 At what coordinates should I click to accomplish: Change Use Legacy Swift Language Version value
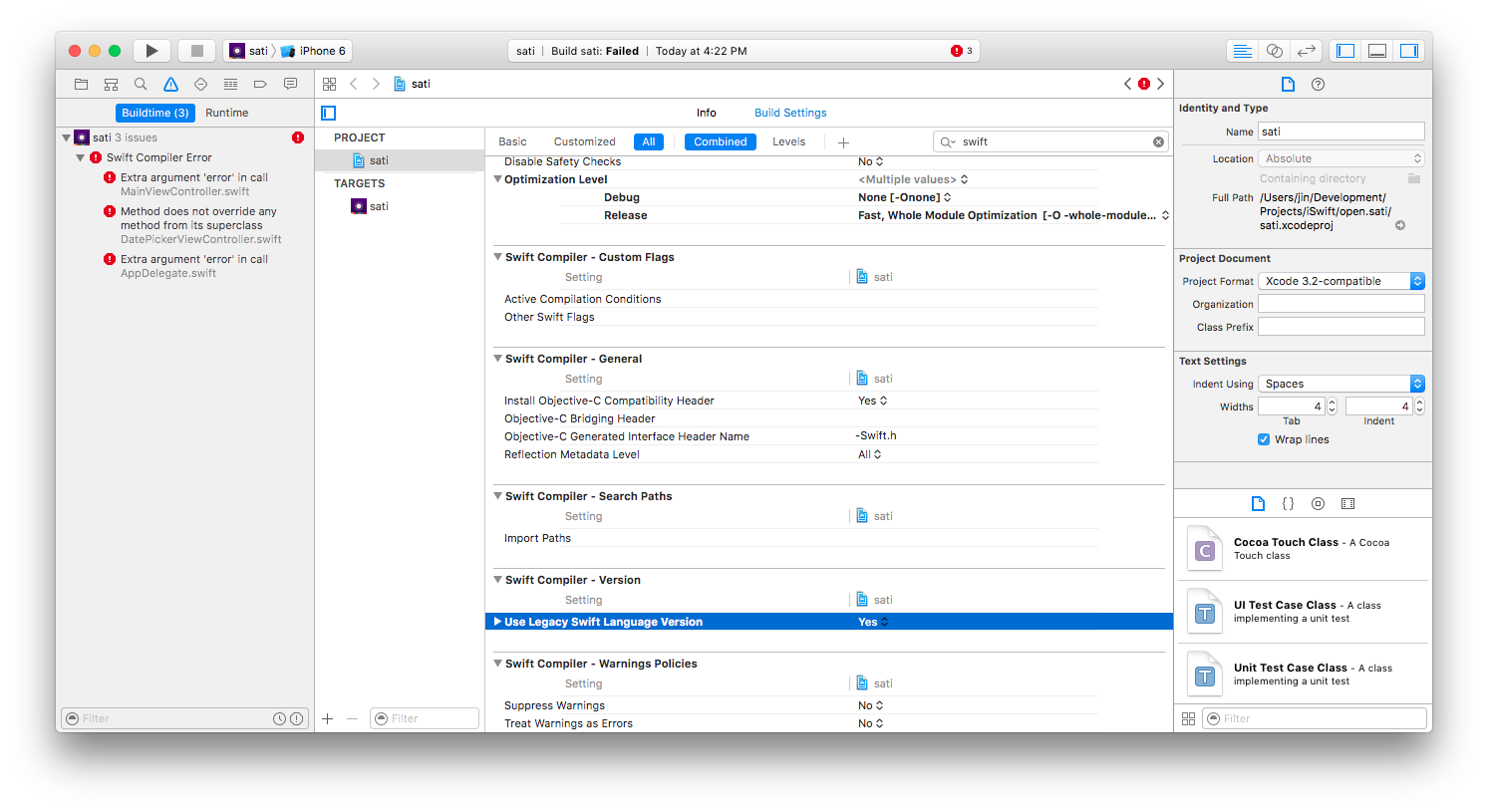point(873,622)
